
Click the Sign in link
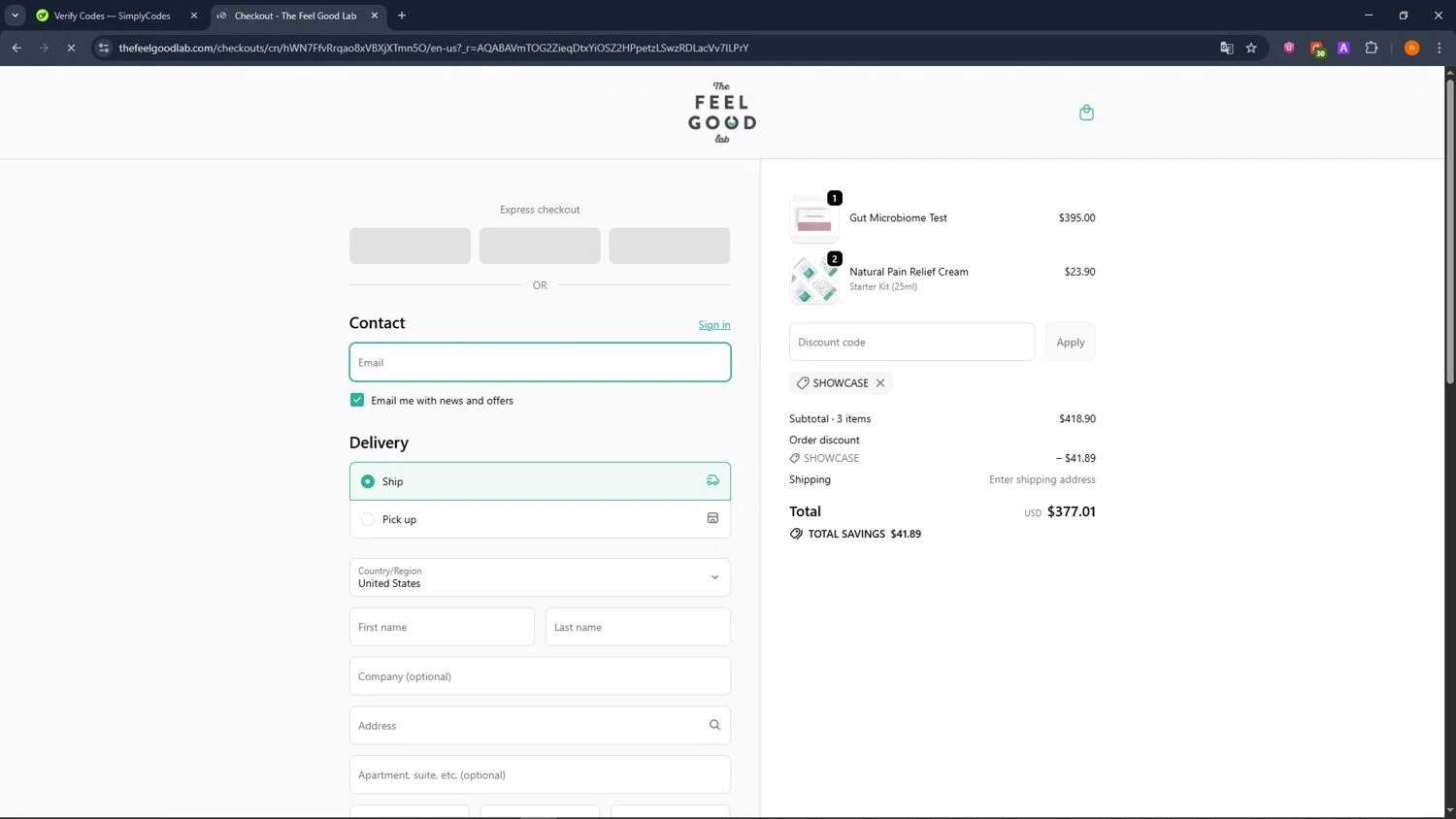714,325
